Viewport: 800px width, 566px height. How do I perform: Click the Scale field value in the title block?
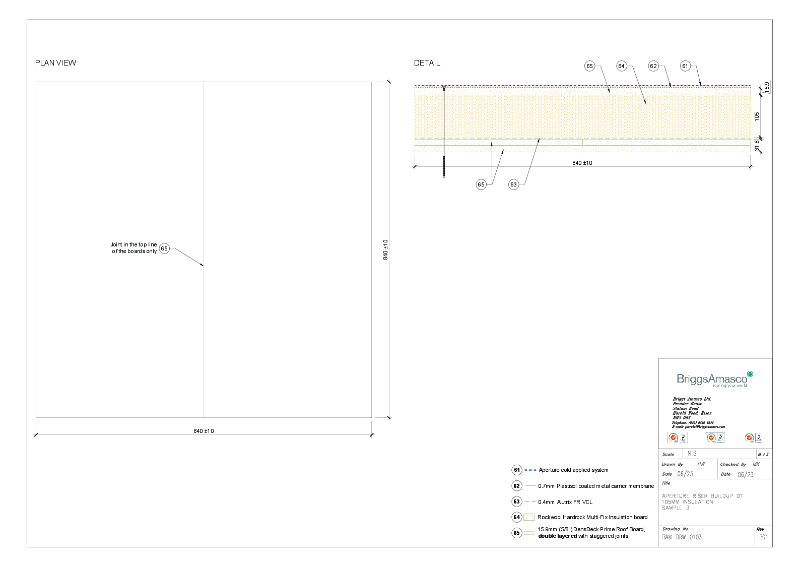coord(692,453)
